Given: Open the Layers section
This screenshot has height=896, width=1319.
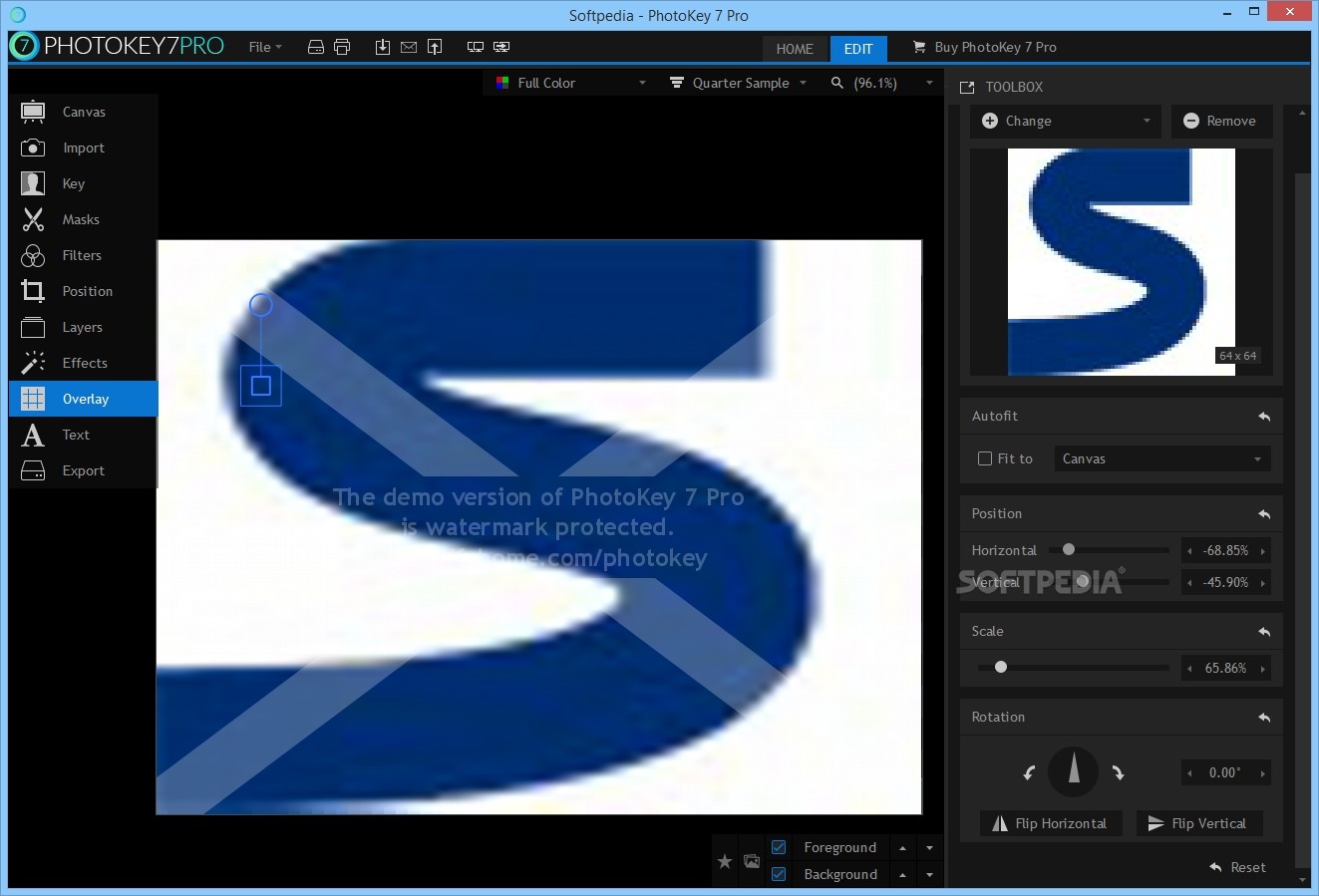Looking at the screenshot, I should pos(84,327).
